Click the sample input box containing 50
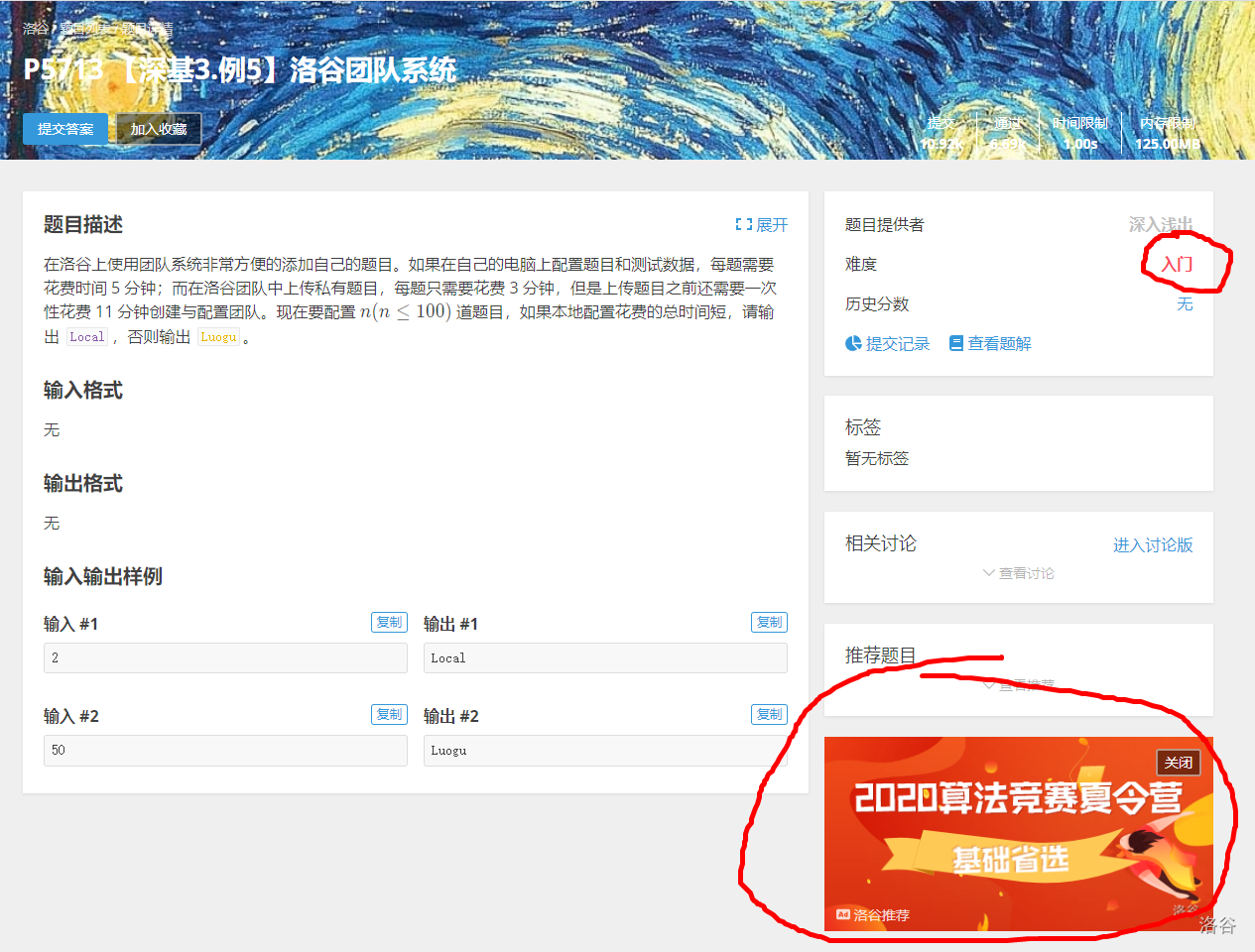Image resolution: width=1255 pixels, height=952 pixels. click(x=225, y=751)
